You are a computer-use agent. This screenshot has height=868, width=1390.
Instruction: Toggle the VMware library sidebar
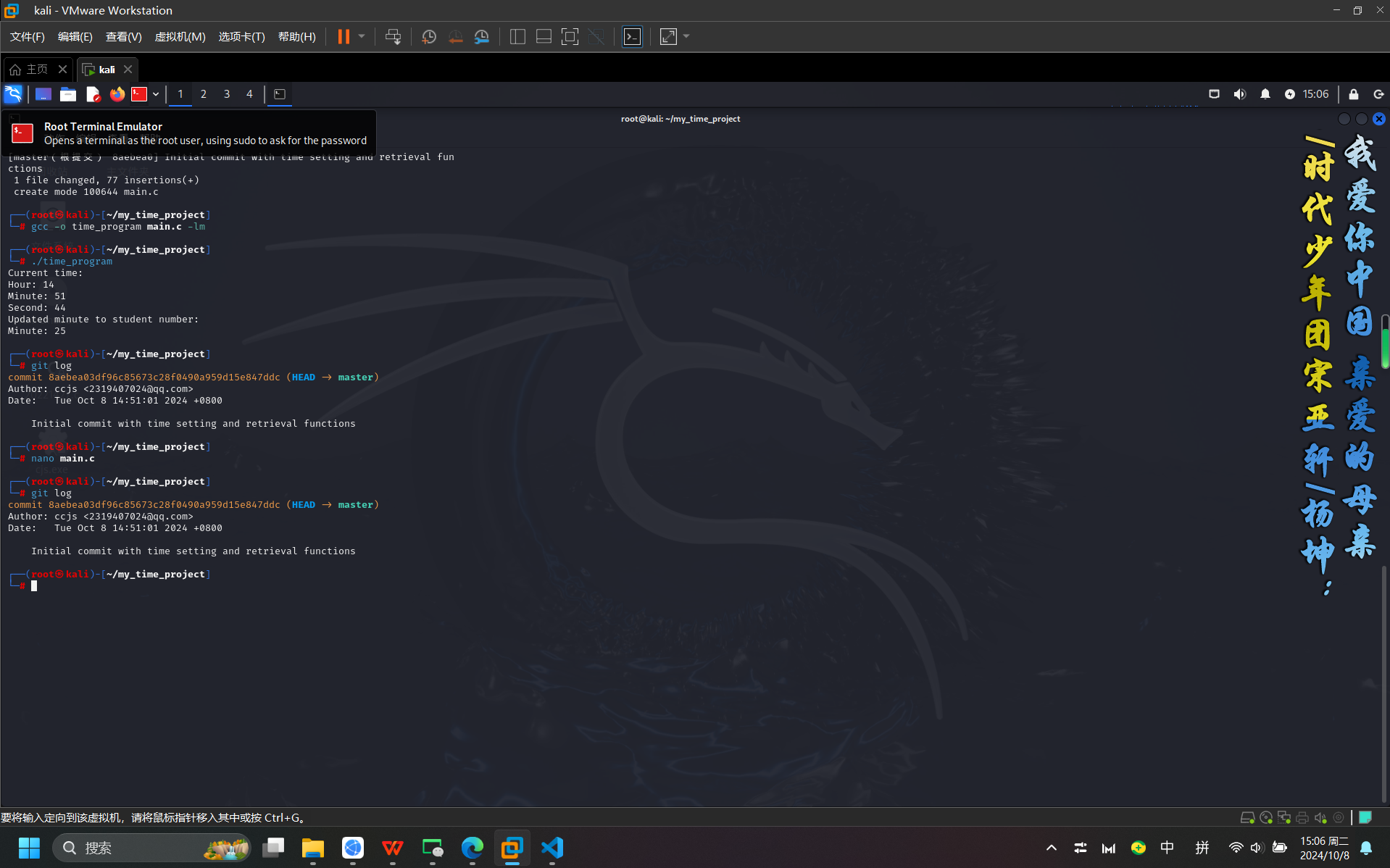pyautogui.click(x=517, y=36)
